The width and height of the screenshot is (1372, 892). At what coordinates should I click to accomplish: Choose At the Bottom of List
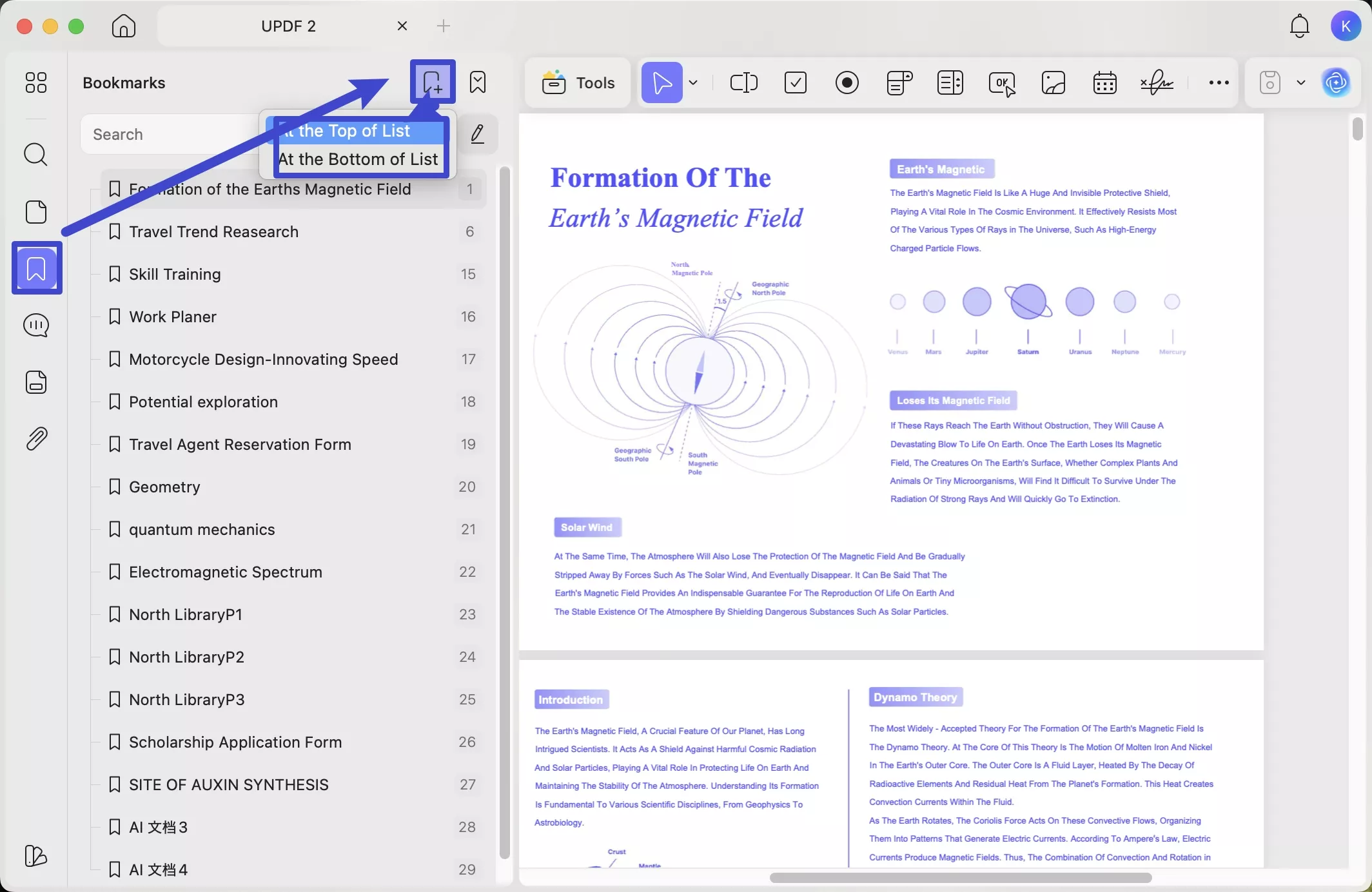pos(358,159)
